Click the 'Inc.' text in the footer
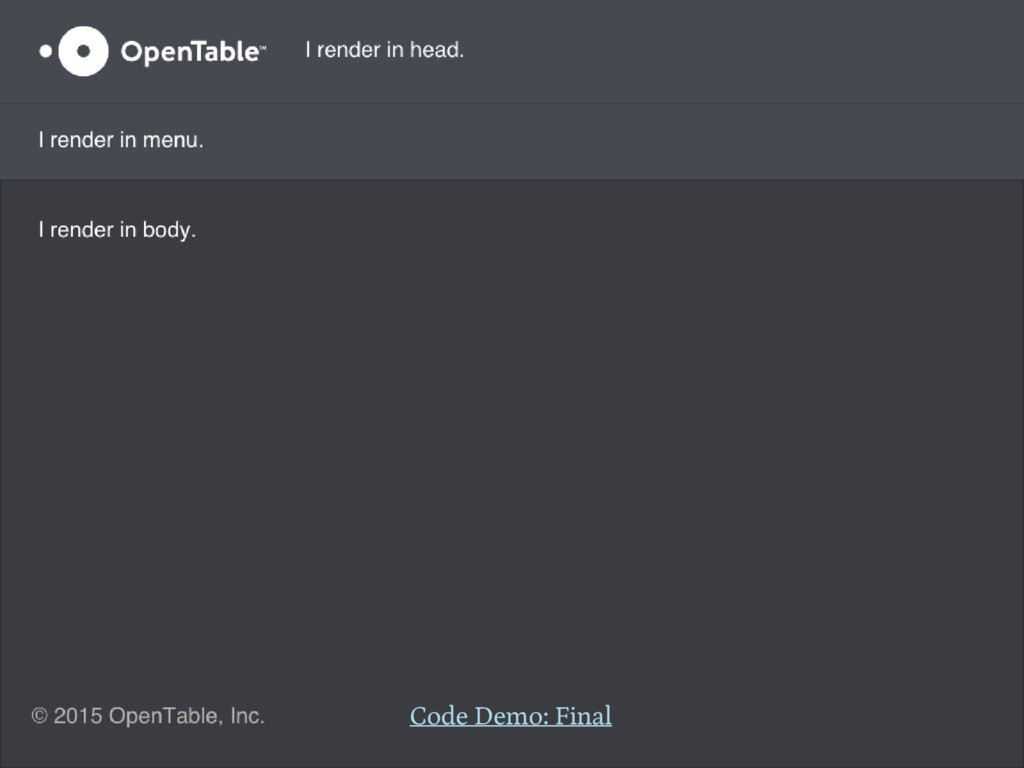Viewport: 1024px width, 768px height. 247,716
